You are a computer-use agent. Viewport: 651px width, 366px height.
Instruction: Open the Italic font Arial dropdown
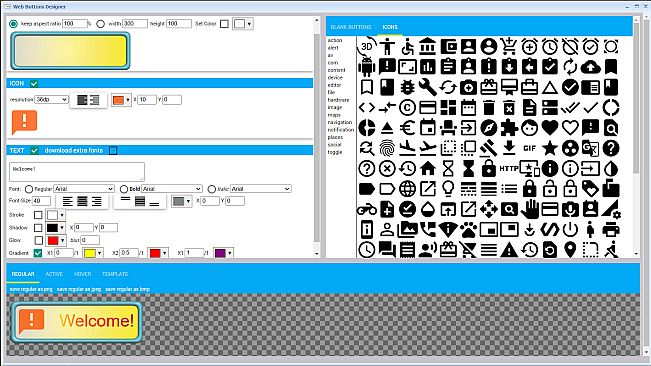click(x=261, y=189)
